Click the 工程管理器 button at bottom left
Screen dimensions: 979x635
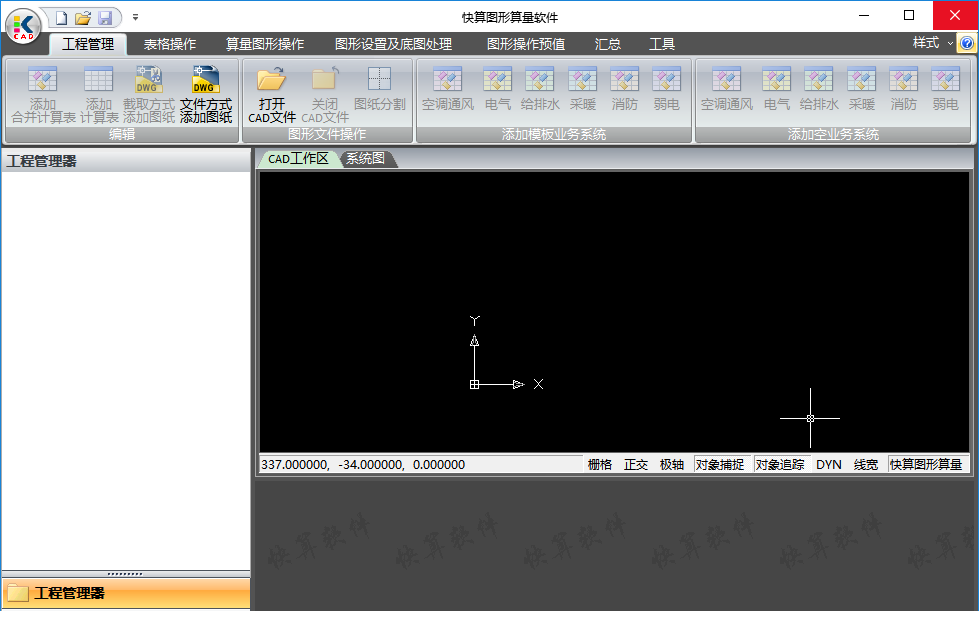pyautogui.click(x=125, y=593)
